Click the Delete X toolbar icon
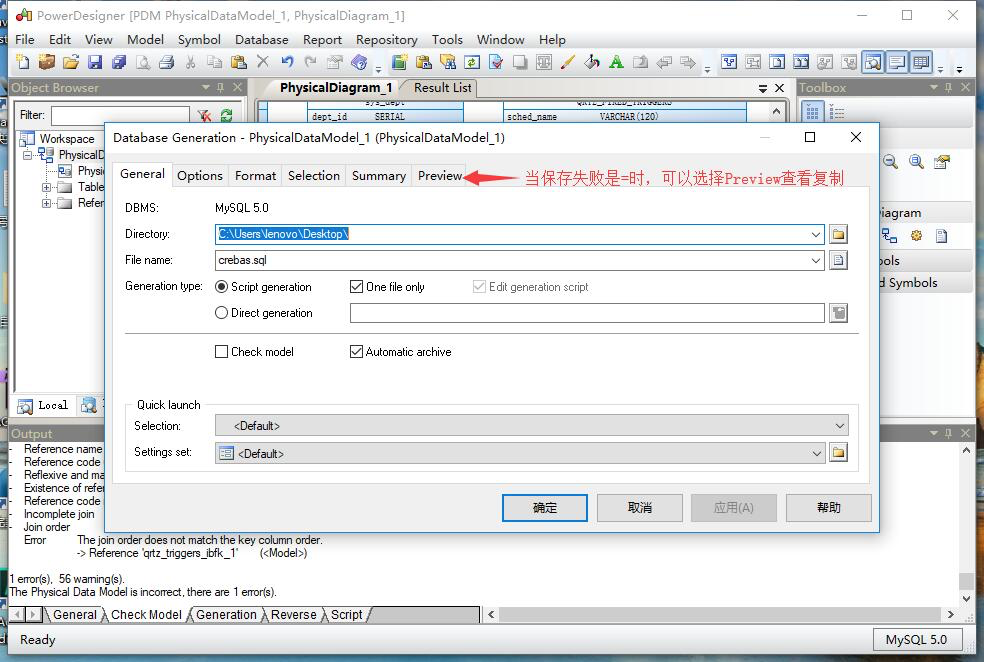The height and width of the screenshot is (662, 984). 263,62
